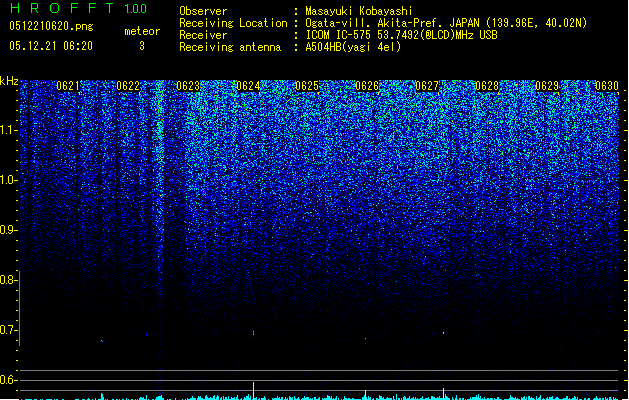
Task: Click the meteor echo dot near 0627
Action: coord(443,333)
